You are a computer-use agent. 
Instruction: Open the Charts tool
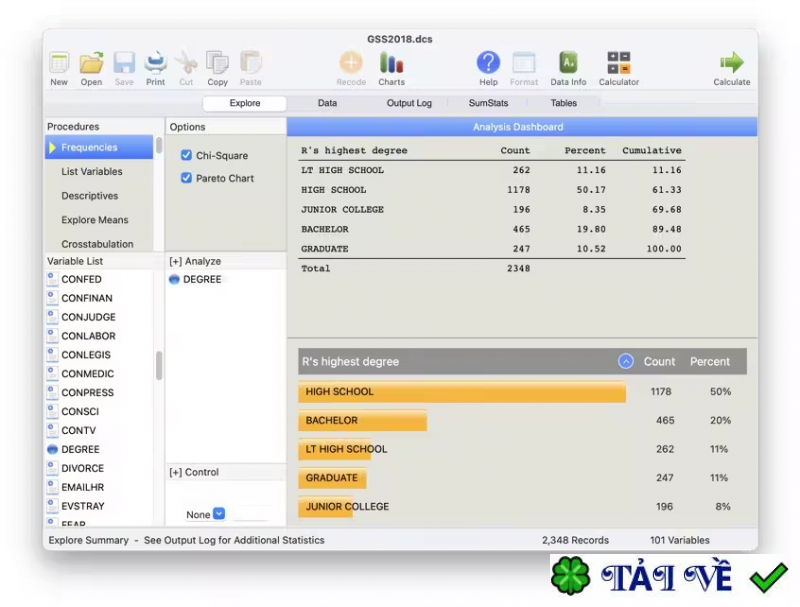[x=391, y=63]
